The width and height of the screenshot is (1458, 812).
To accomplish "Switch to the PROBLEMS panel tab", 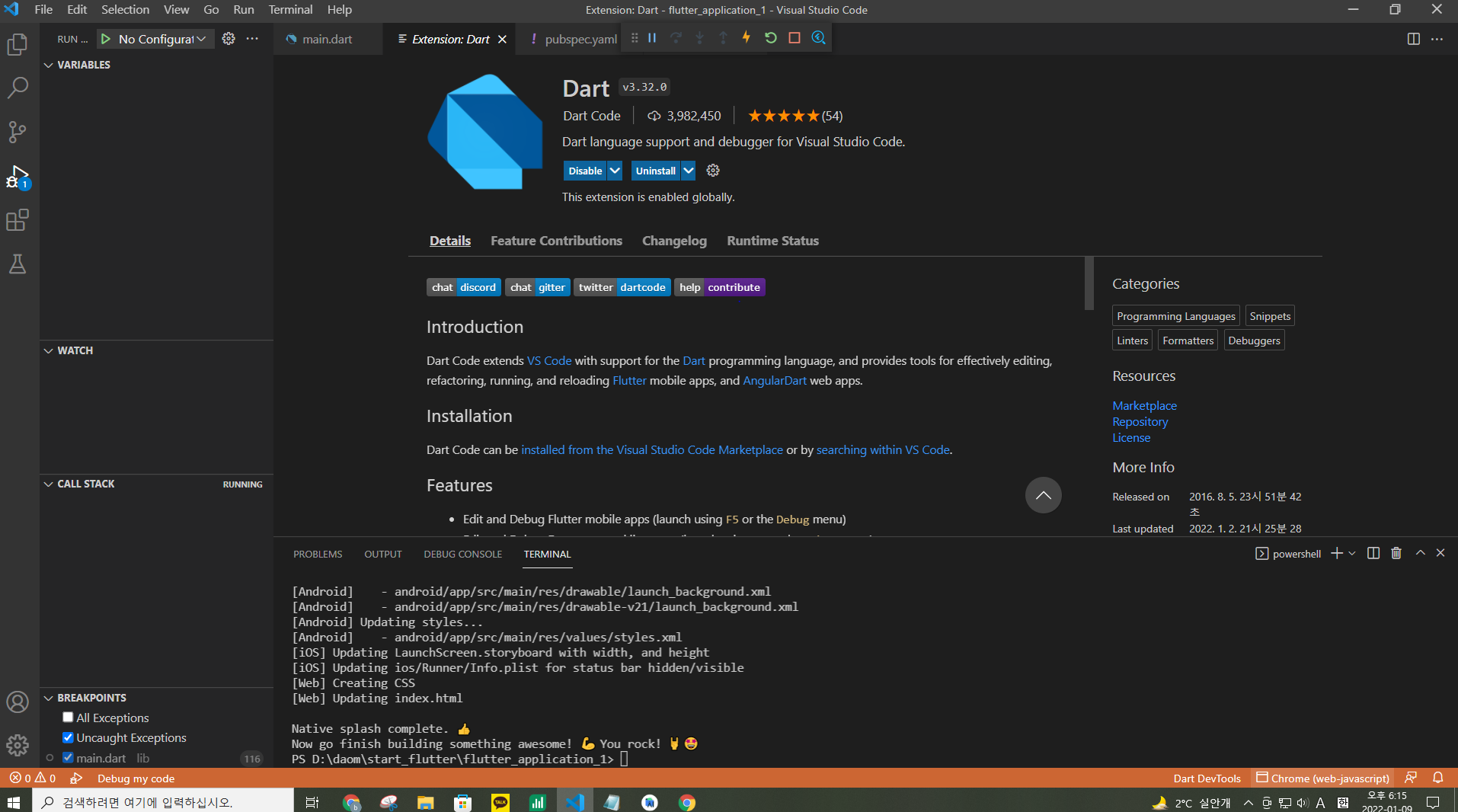I will coord(318,554).
